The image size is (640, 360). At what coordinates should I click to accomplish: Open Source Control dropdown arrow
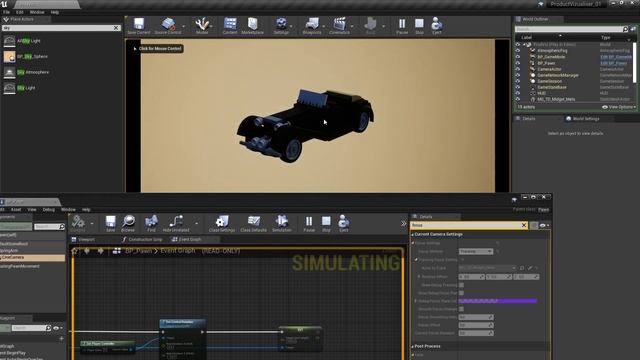(184, 26)
